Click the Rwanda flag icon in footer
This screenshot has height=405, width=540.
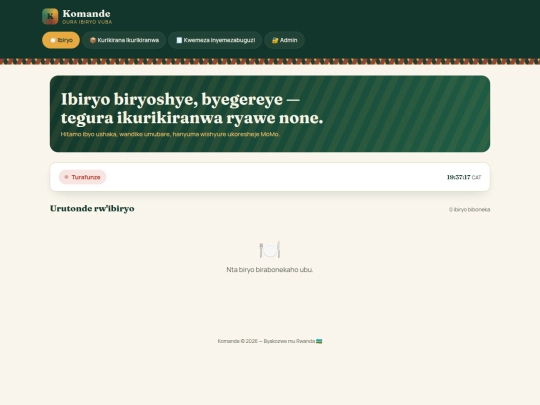(319, 341)
